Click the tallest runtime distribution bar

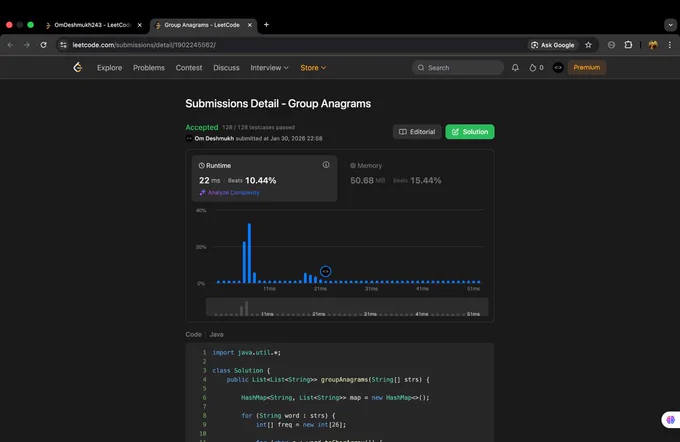click(249, 253)
